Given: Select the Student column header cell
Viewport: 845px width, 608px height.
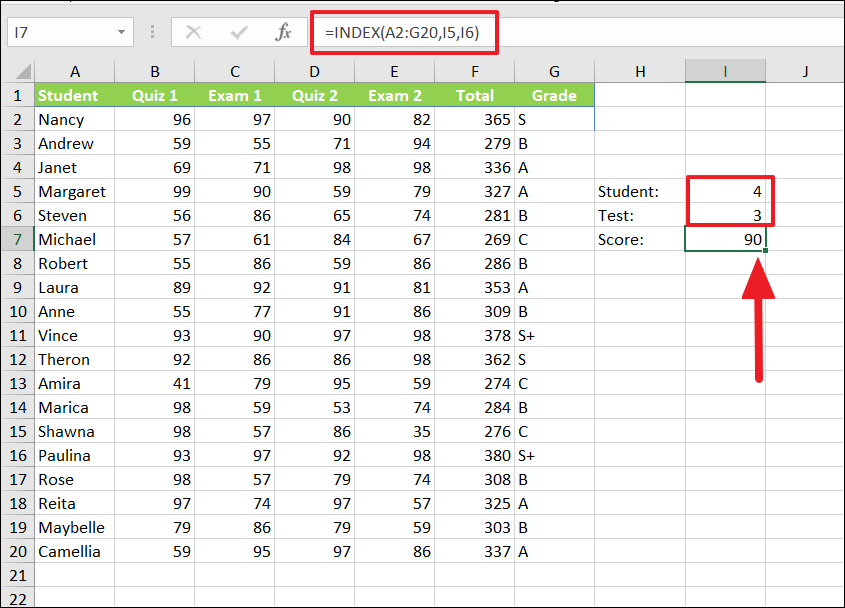Looking at the screenshot, I should [x=75, y=95].
